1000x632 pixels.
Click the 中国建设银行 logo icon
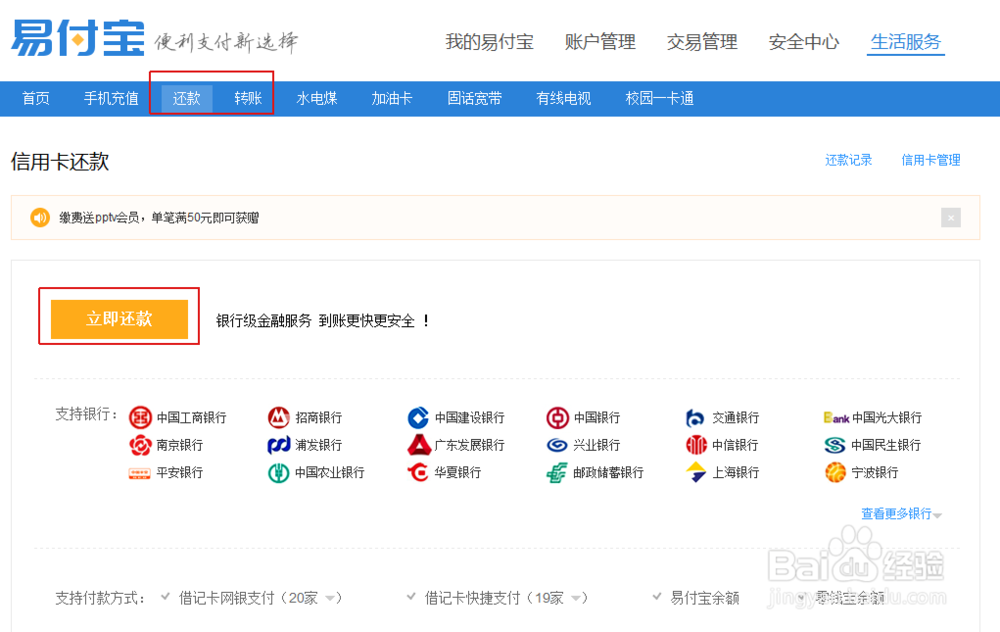(x=418, y=418)
